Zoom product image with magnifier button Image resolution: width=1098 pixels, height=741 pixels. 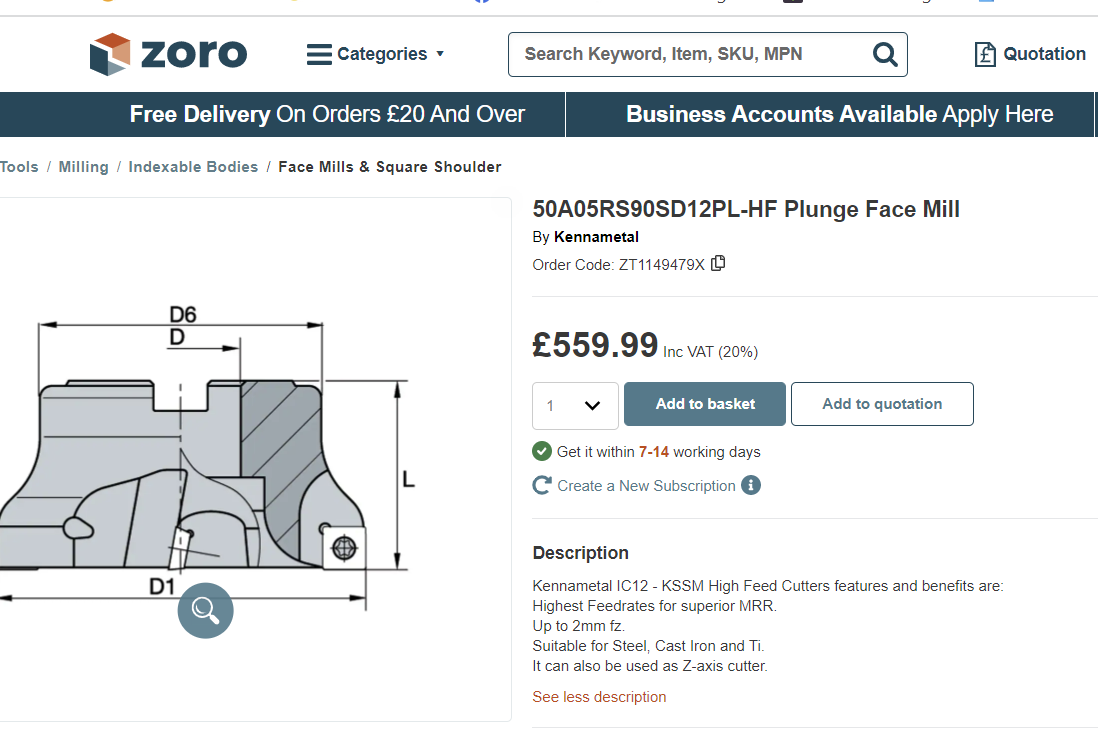(205, 610)
